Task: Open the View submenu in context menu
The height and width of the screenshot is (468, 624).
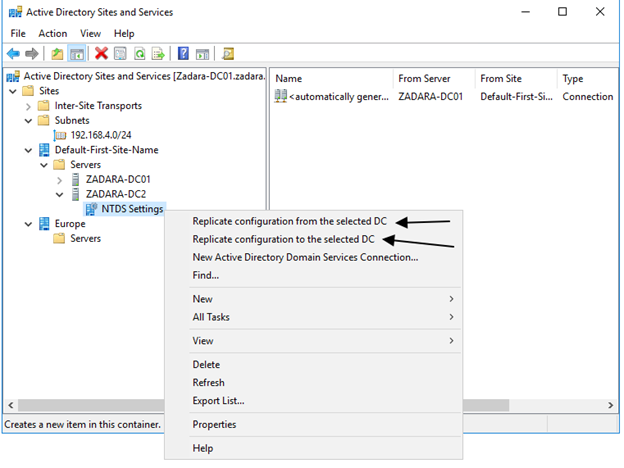Action: 313,341
